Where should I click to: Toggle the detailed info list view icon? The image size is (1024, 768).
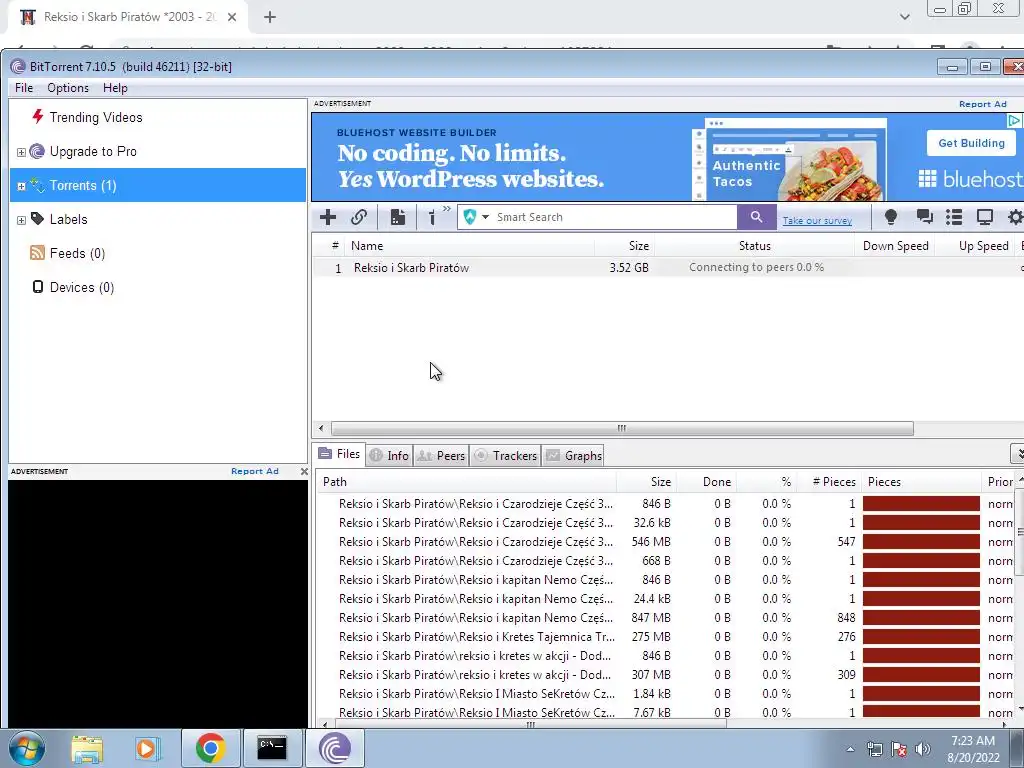pyautogui.click(x=954, y=217)
